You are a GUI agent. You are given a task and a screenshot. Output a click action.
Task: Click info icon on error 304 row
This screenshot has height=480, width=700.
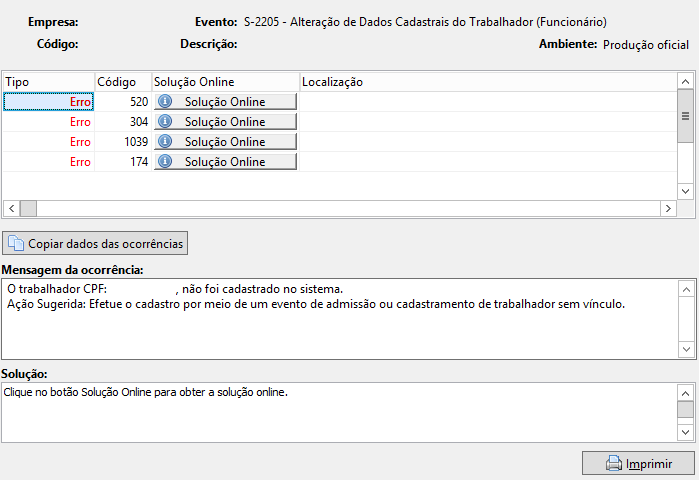pos(165,121)
